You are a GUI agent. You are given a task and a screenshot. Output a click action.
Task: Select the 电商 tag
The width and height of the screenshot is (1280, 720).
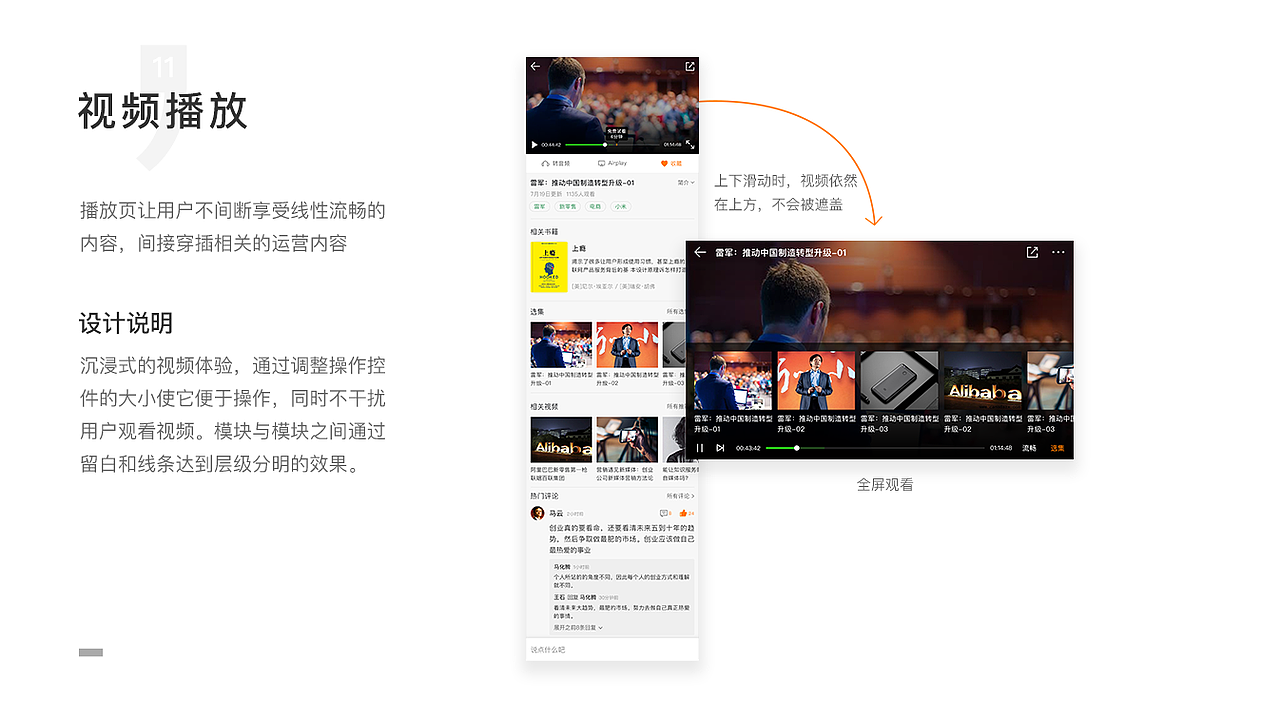595,206
